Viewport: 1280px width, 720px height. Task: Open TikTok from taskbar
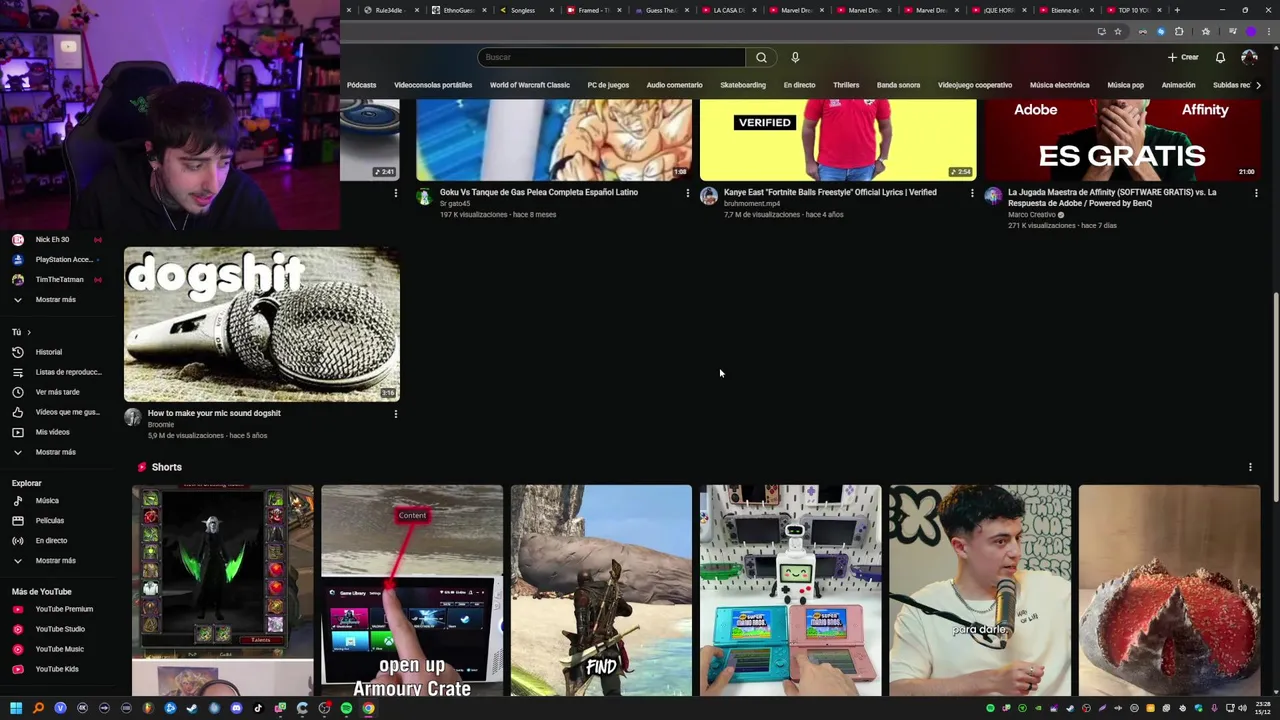click(x=258, y=708)
